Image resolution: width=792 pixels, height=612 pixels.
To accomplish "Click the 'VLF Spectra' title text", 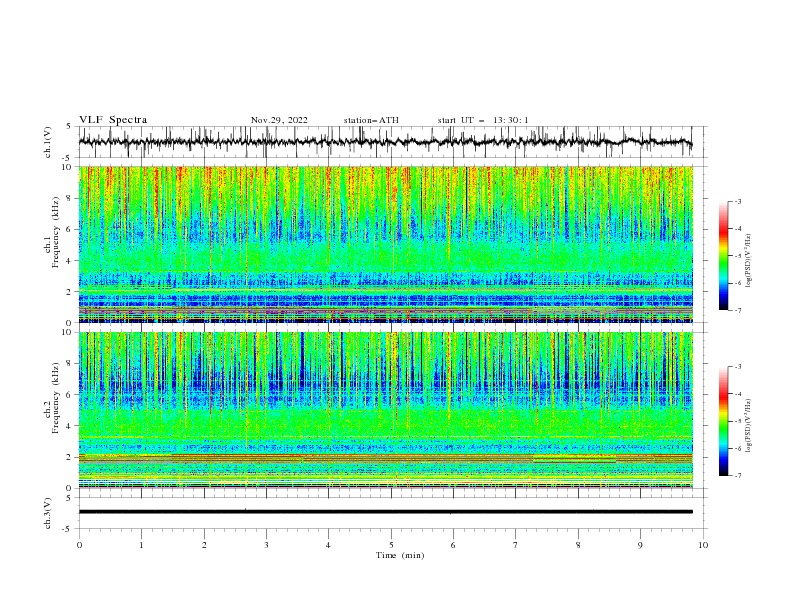I will (x=113, y=120).
